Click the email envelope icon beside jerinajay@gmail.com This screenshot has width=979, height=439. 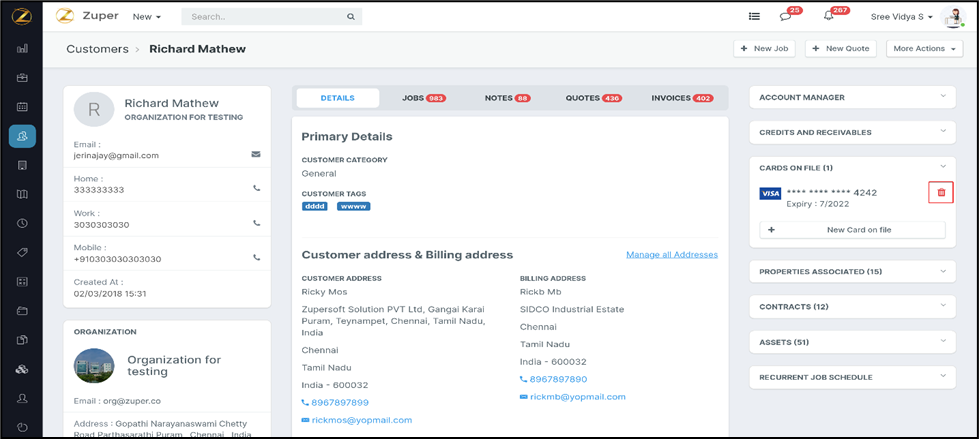pos(256,155)
